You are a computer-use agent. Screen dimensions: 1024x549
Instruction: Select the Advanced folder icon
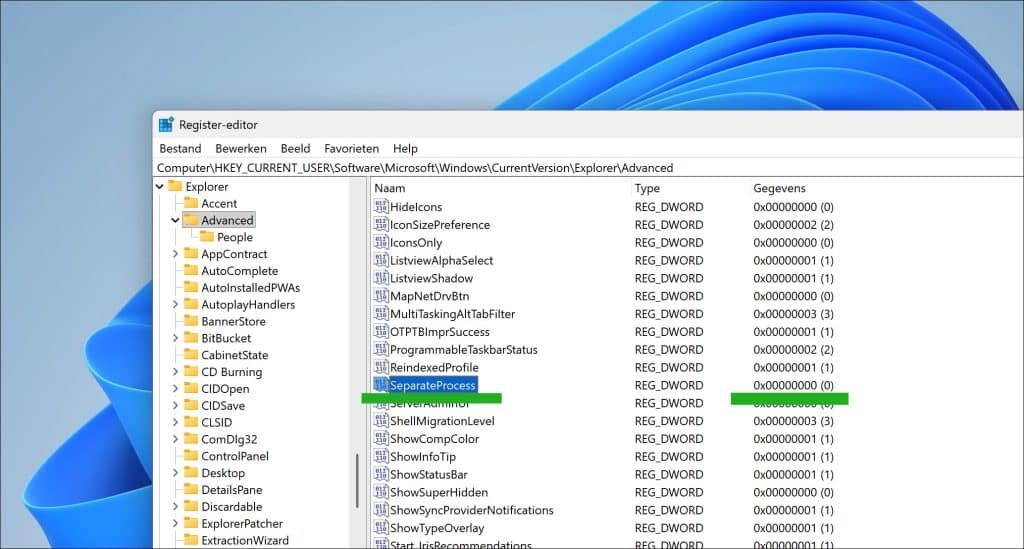(191, 220)
